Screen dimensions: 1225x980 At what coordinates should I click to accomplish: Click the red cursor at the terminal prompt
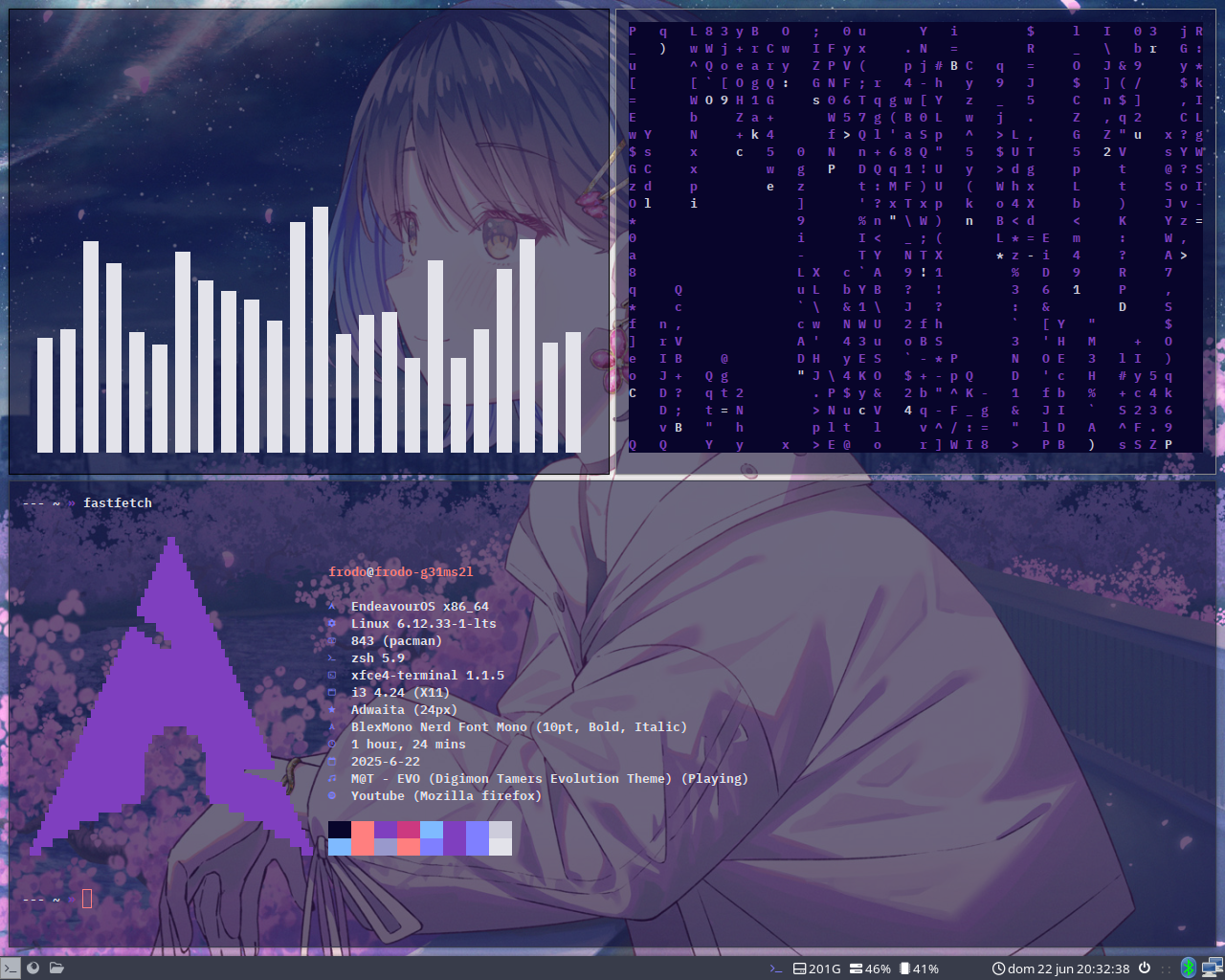(87, 899)
